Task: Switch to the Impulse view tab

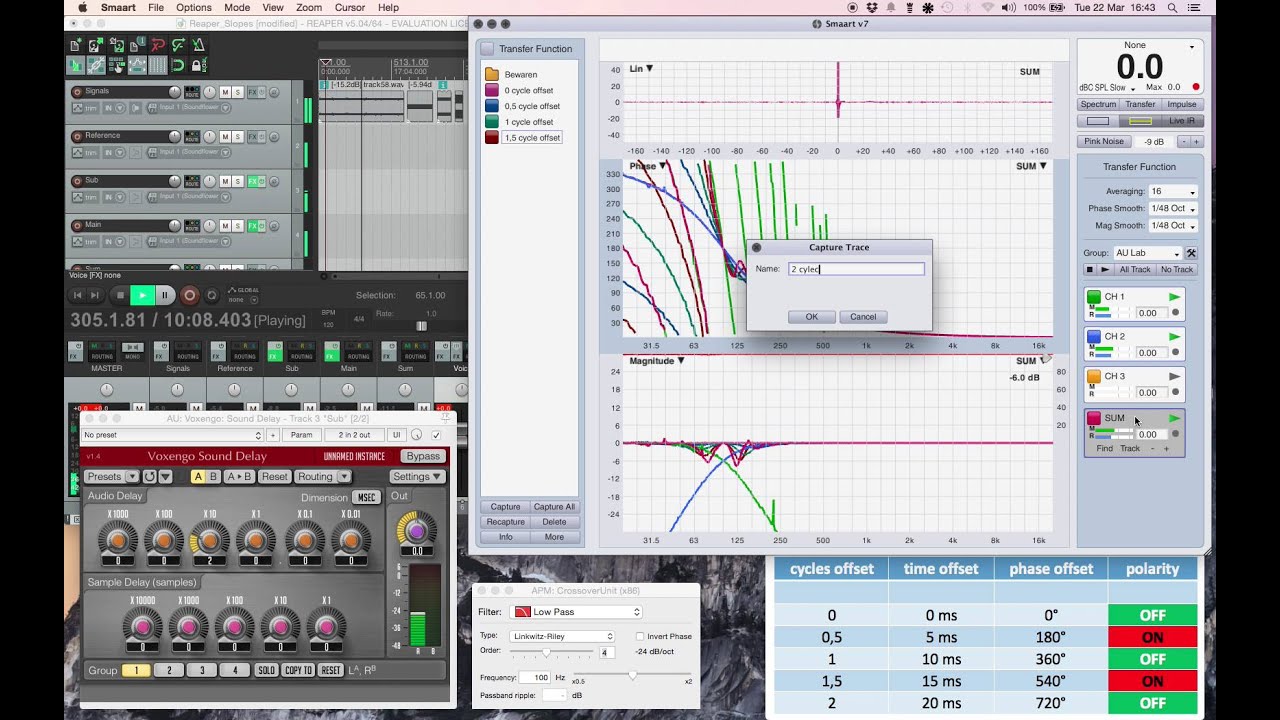Action: [x=1182, y=104]
